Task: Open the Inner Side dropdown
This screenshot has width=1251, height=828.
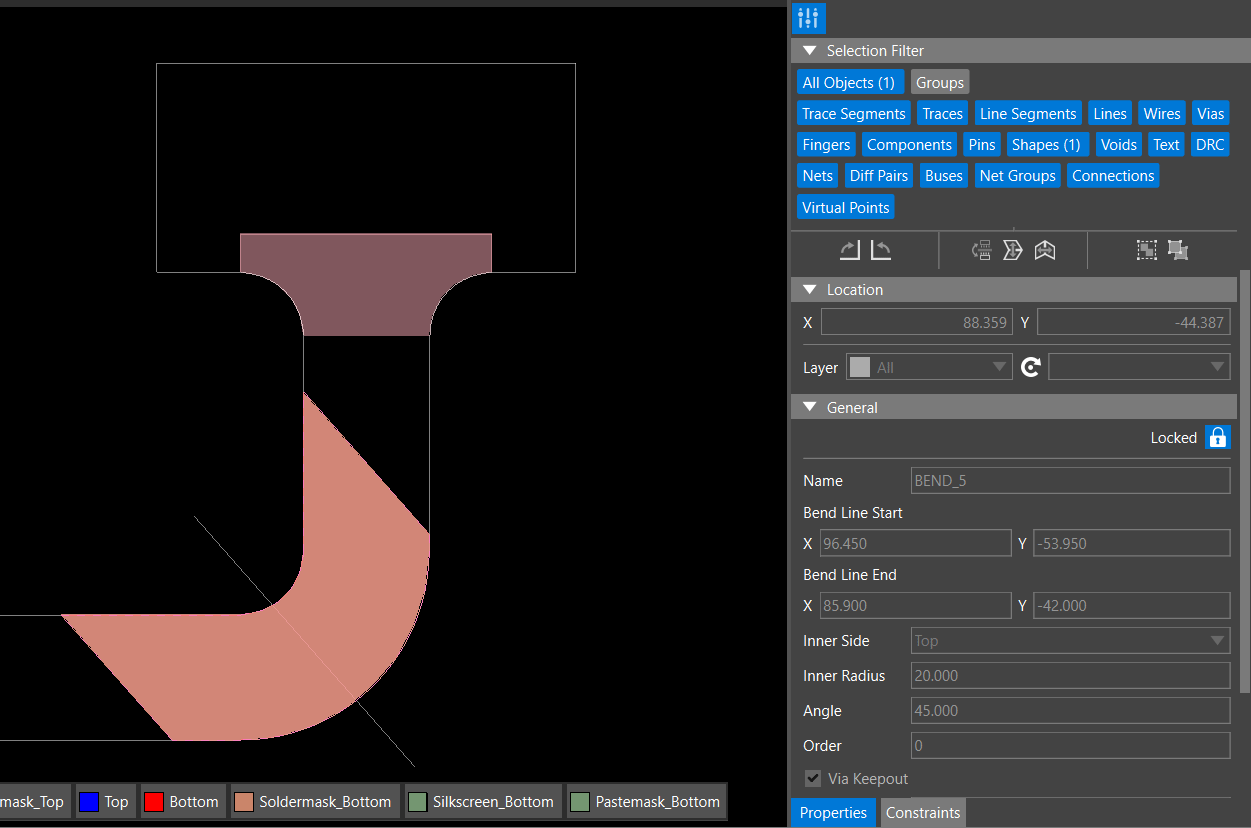Action: (1071, 641)
